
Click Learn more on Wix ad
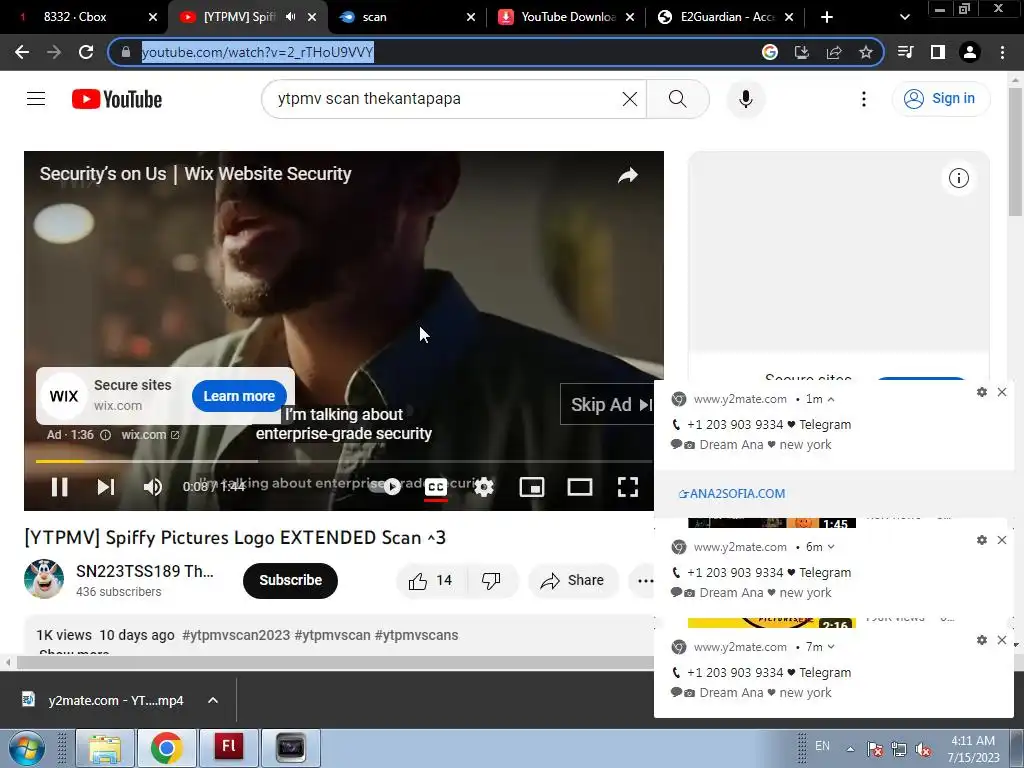tap(239, 396)
